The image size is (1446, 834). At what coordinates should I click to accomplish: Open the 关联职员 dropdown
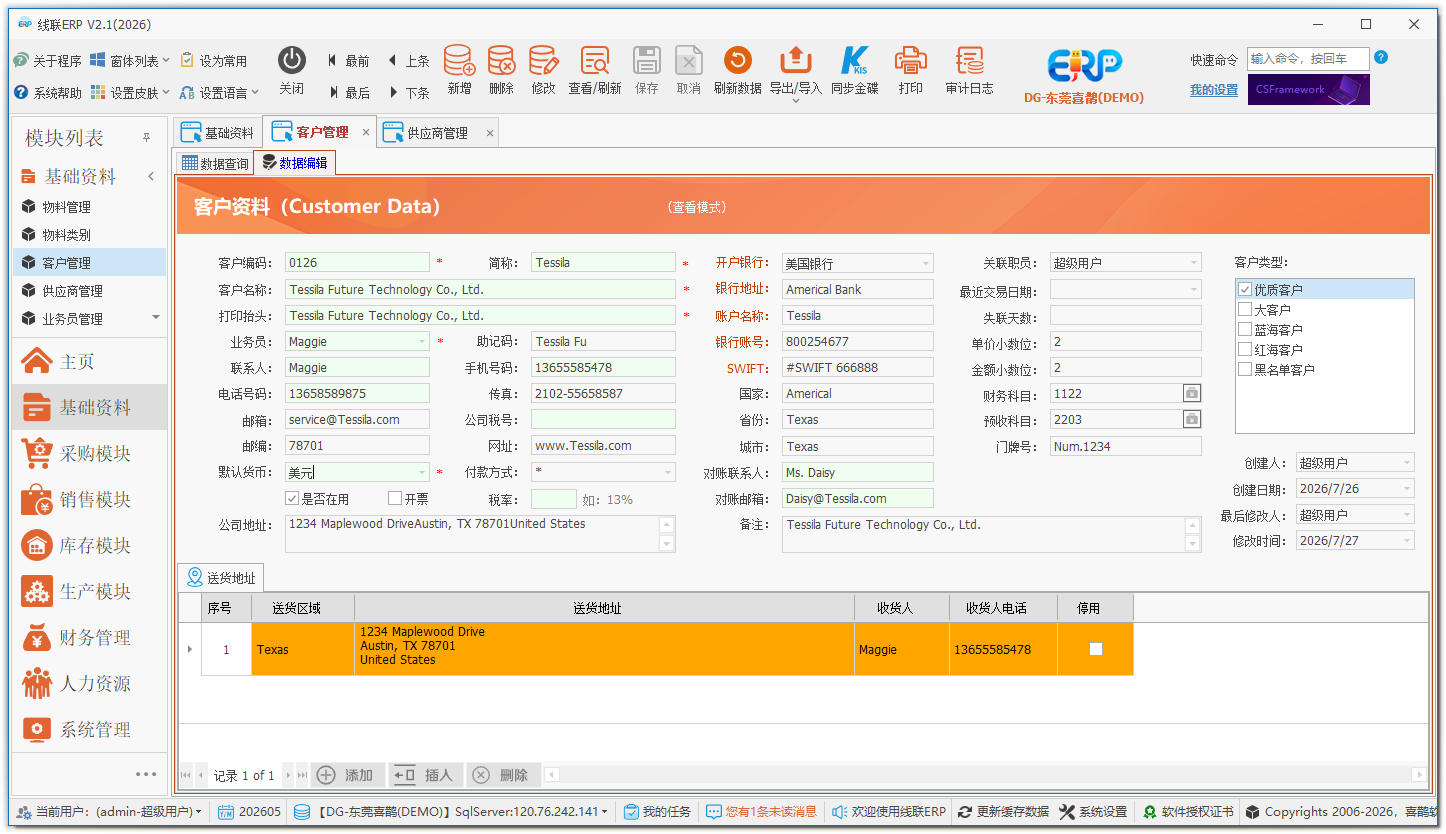click(x=1194, y=264)
